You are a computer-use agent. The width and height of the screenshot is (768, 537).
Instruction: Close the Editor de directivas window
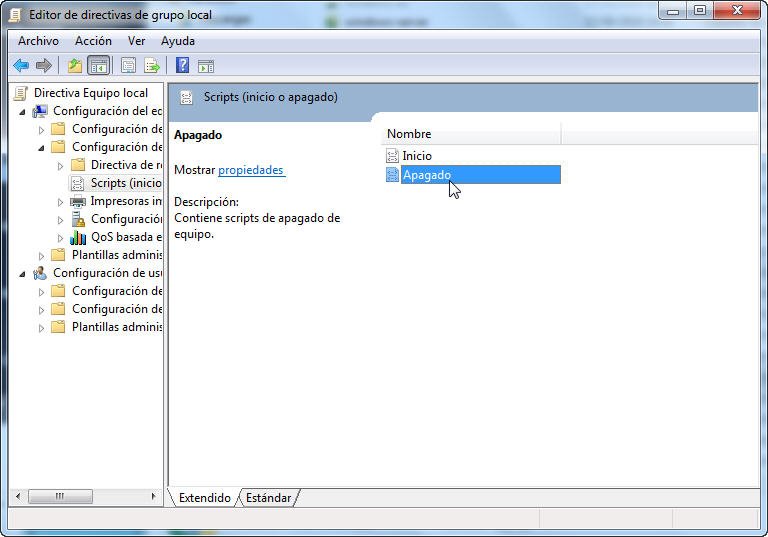point(737,11)
